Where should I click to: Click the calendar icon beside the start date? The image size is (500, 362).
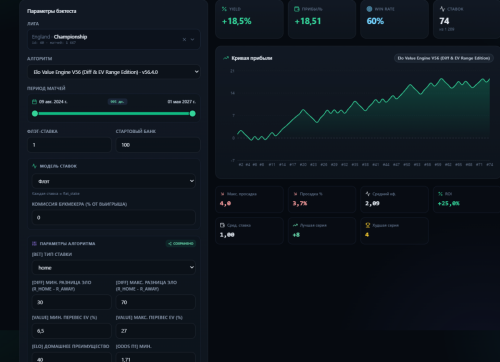(x=34, y=102)
